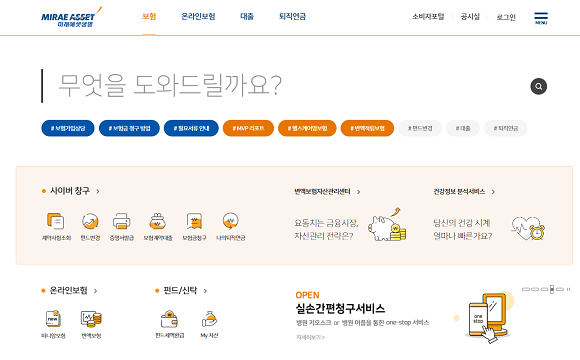Pause the banner slideshow
580x360 pixels.
pos(569,289)
